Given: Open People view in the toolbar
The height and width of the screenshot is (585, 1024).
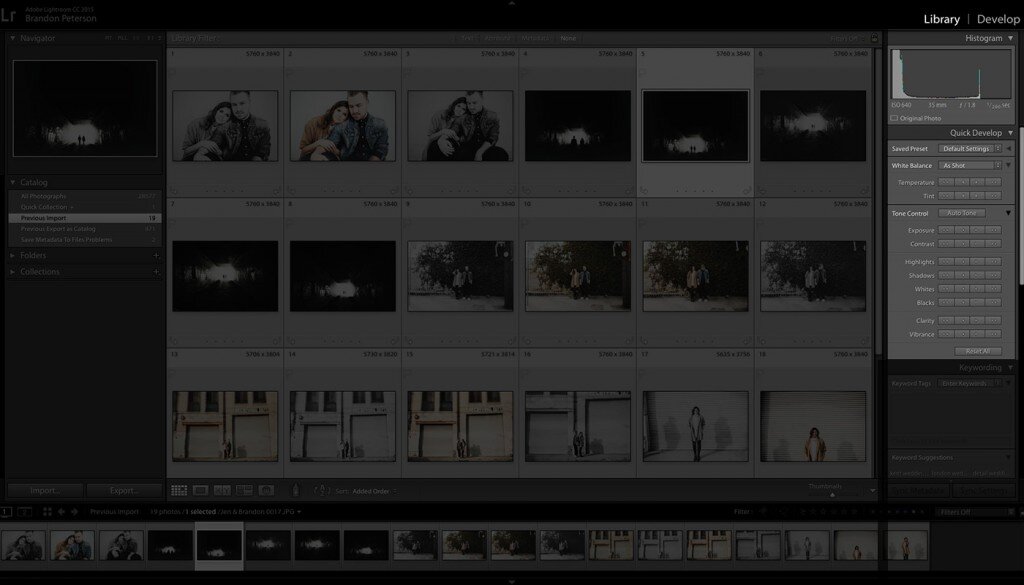Looking at the screenshot, I should tap(266, 490).
